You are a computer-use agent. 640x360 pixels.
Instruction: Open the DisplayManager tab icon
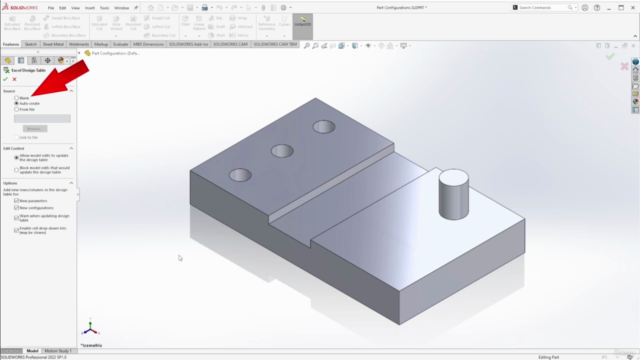point(60,60)
